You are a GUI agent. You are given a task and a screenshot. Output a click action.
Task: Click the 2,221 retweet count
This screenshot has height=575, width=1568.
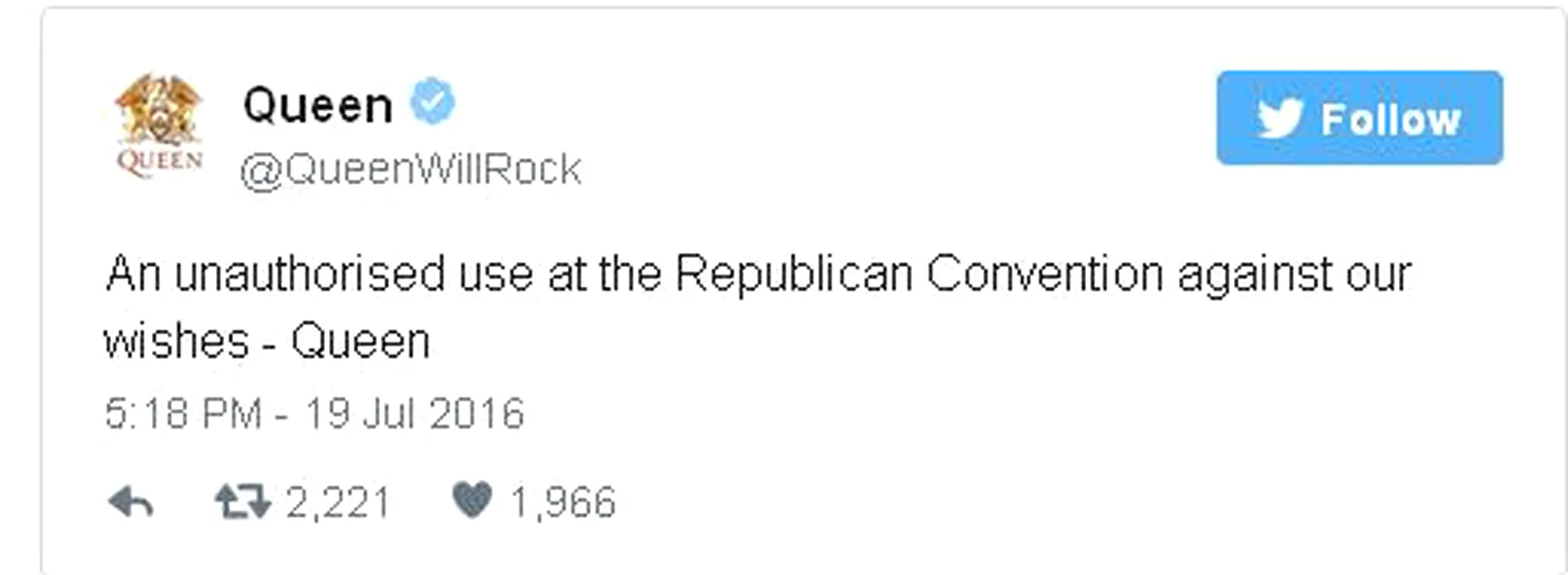click(337, 502)
